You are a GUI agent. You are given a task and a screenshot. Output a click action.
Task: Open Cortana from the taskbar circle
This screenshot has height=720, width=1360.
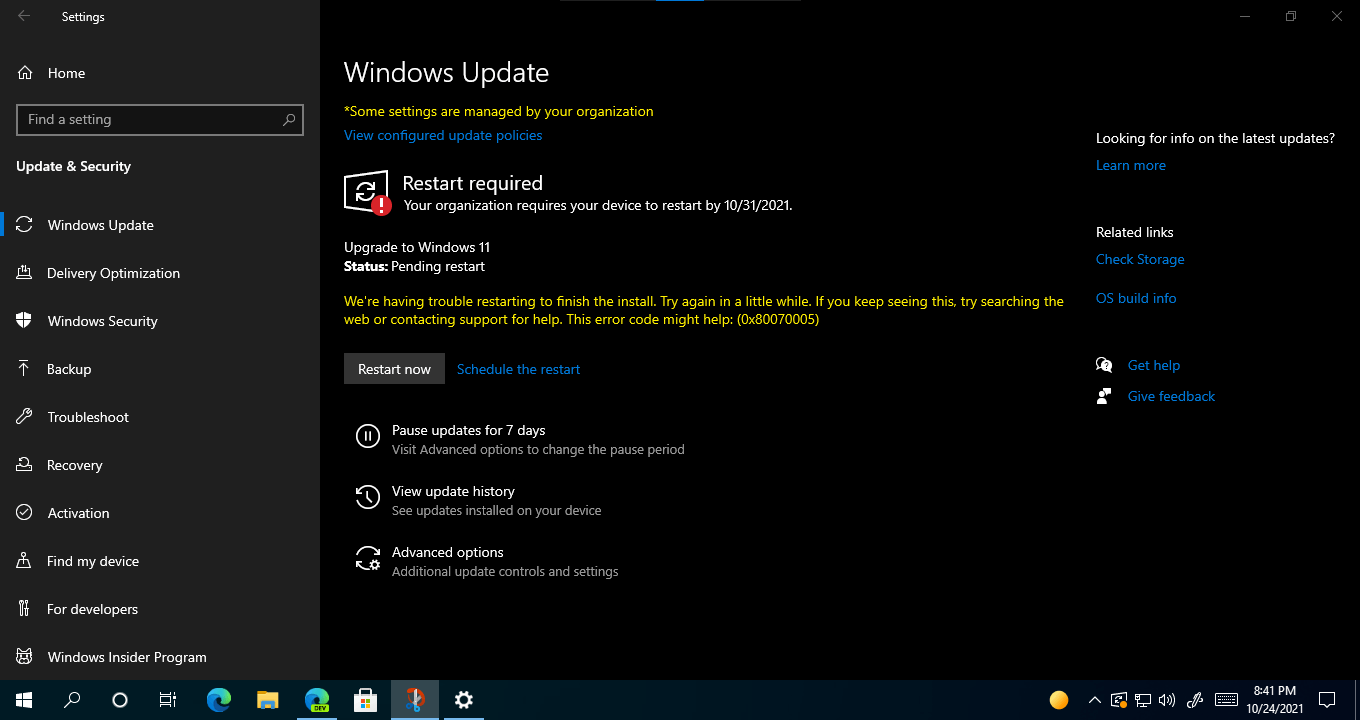click(x=120, y=700)
